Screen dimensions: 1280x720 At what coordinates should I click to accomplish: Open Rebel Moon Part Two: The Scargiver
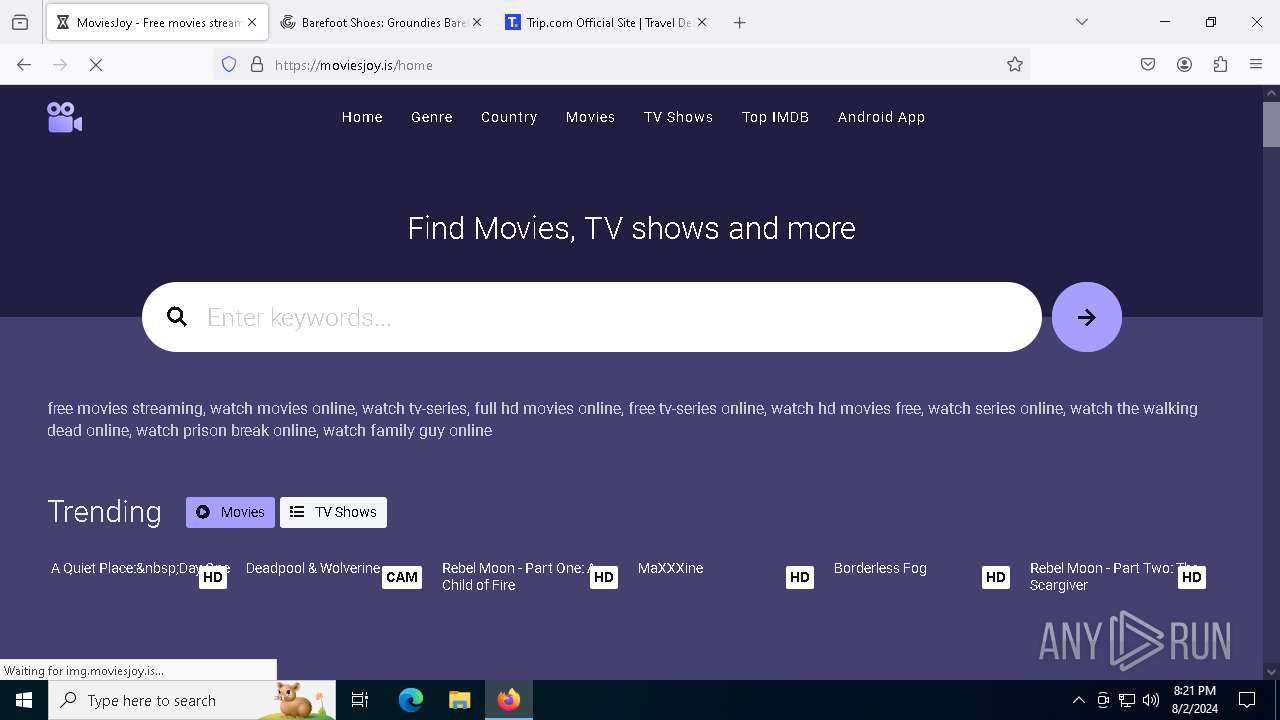[1113, 576]
